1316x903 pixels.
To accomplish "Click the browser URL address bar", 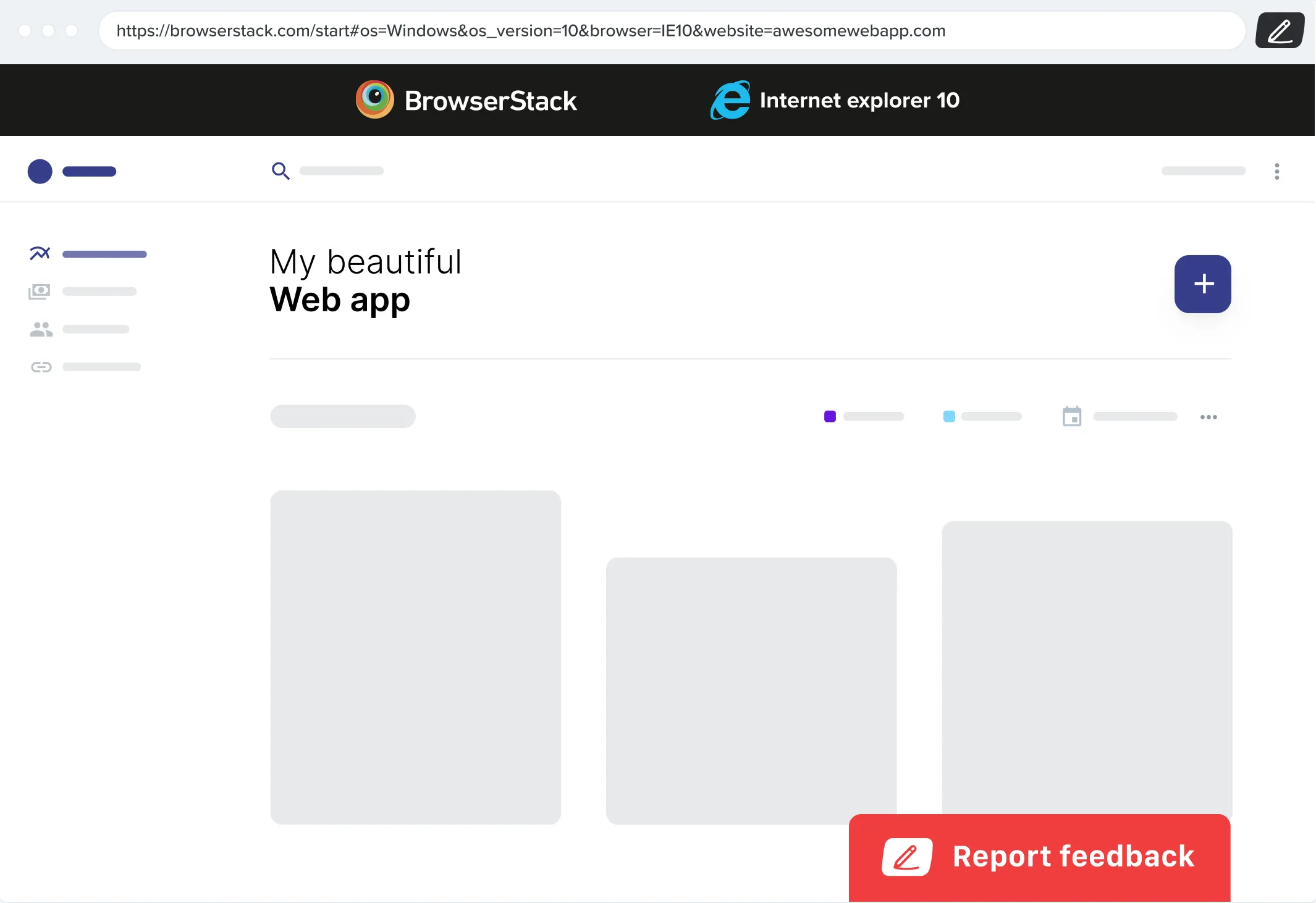I will click(x=672, y=30).
